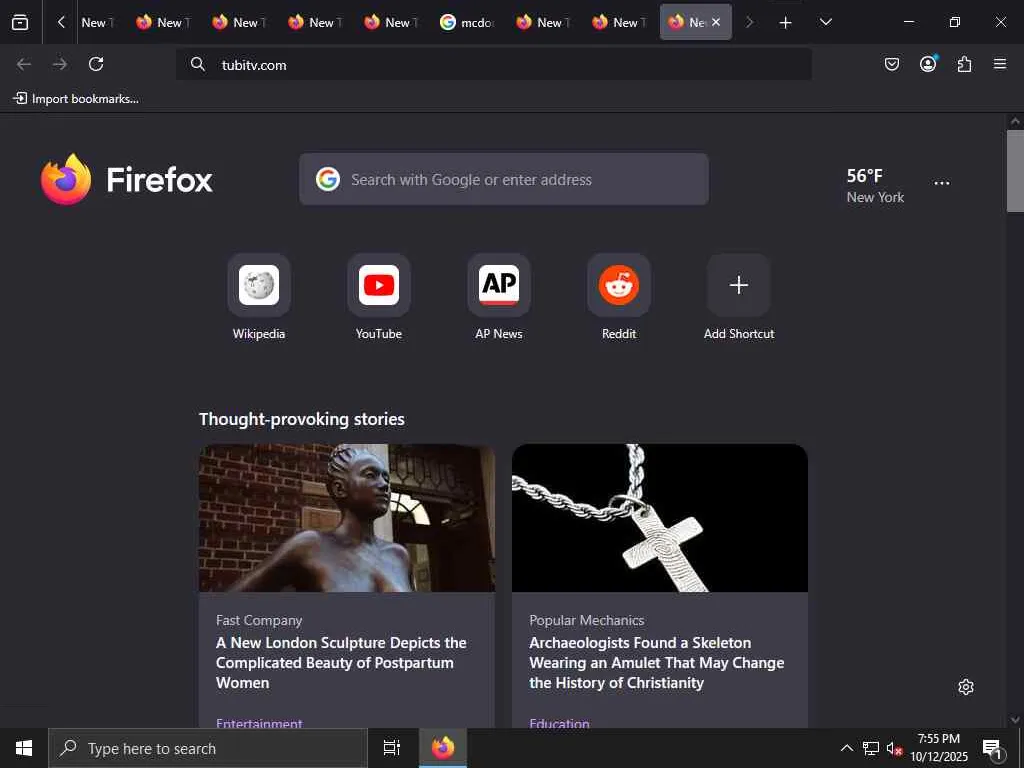Screen dimensions: 1024x768
Task: Open the Wikipedia shortcut
Action: [x=259, y=297]
